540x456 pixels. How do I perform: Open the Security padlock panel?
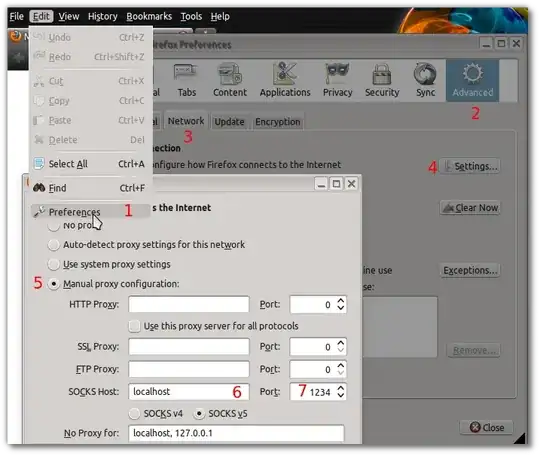tap(382, 80)
